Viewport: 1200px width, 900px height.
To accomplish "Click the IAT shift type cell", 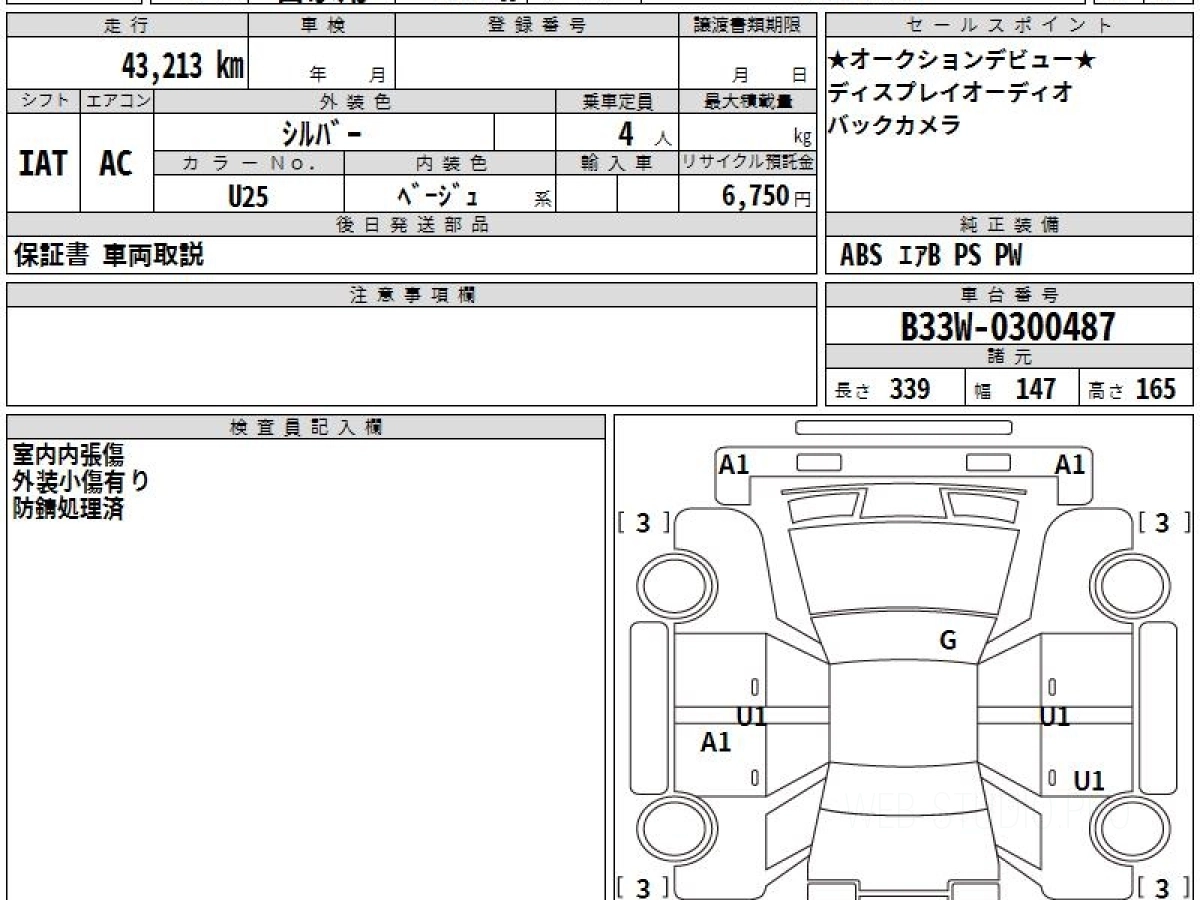I will coord(43,164).
